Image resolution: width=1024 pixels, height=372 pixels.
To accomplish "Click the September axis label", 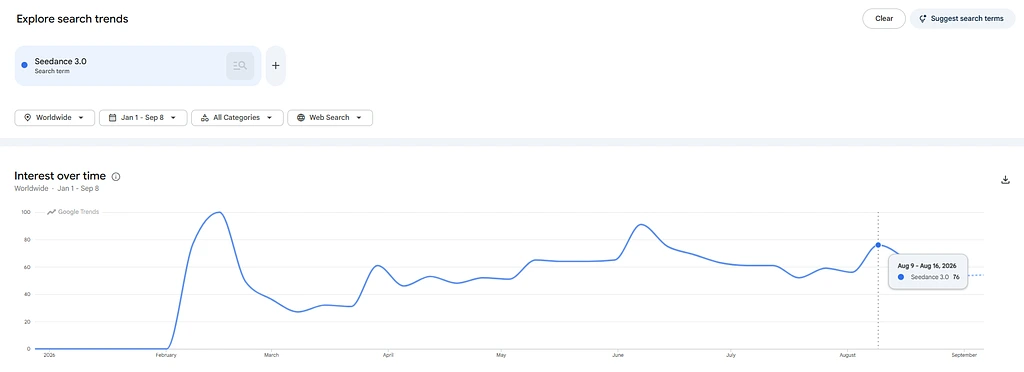I will 964,355.
